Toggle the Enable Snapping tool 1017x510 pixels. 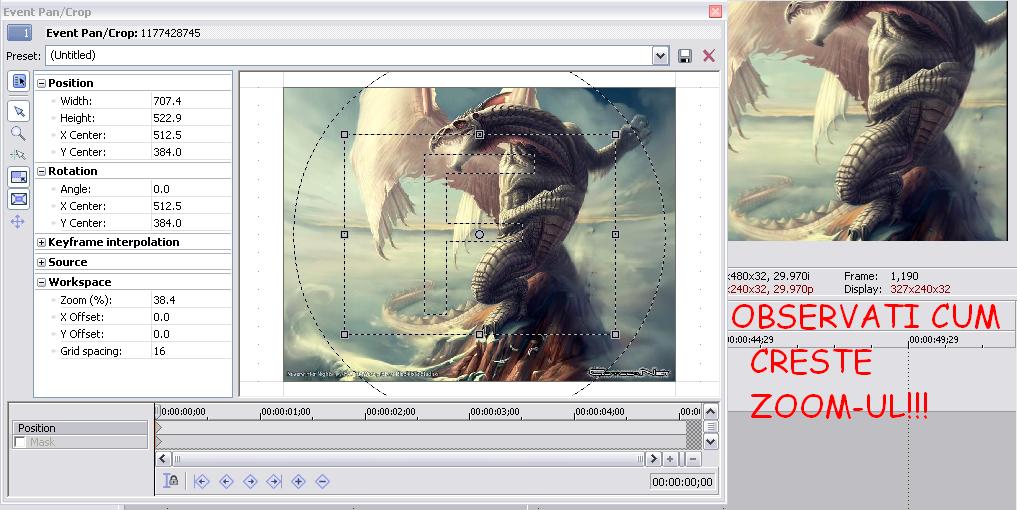click(18, 155)
